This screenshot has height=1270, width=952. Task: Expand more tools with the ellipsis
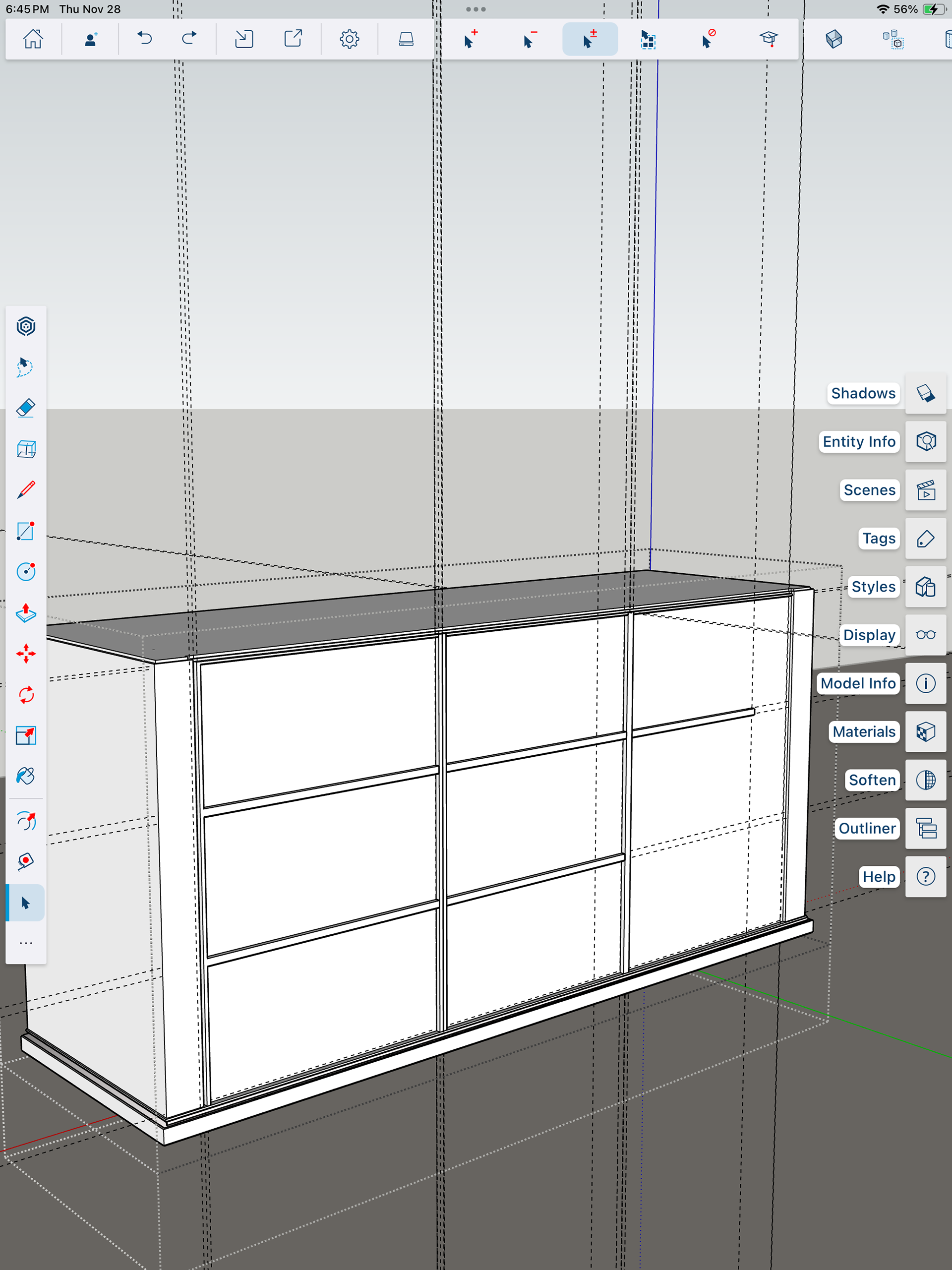26,943
